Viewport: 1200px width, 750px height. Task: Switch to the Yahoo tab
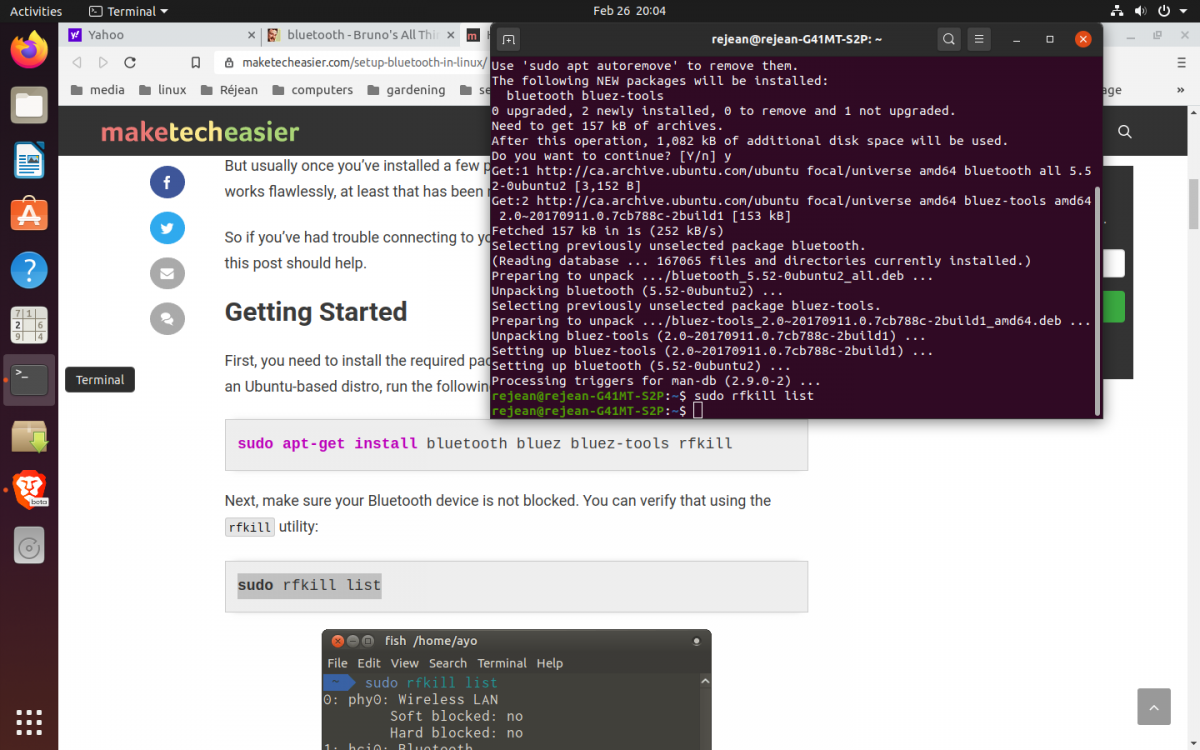(161, 35)
